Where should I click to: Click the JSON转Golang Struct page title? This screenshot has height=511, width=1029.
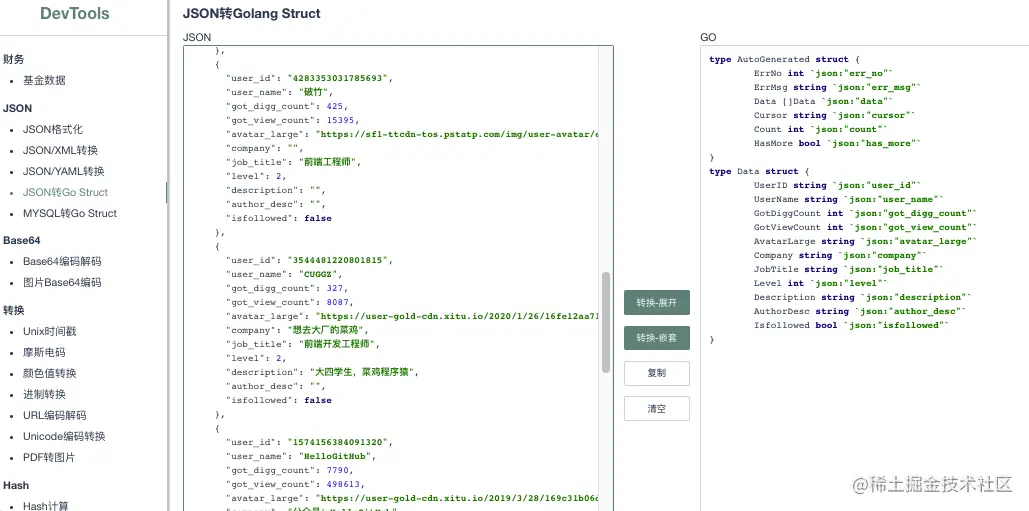pyautogui.click(x=251, y=13)
